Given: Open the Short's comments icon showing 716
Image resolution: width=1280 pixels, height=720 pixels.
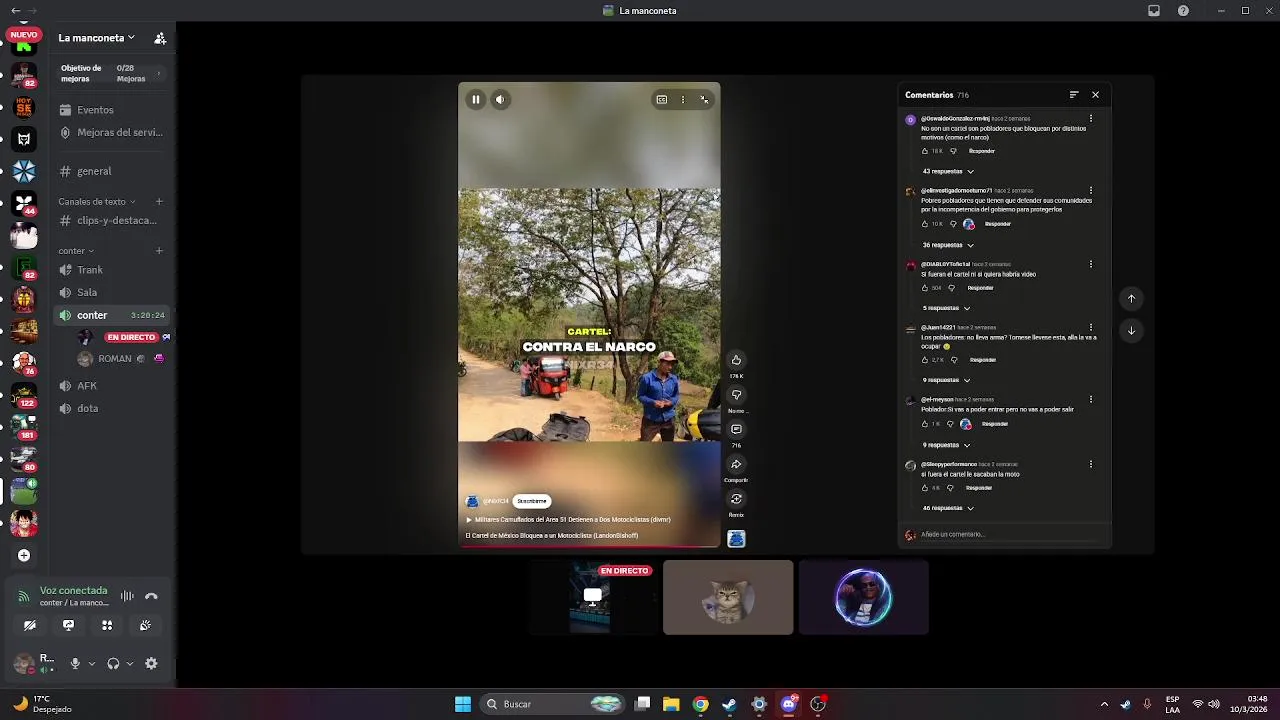Looking at the screenshot, I should click(x=736, y=429).
